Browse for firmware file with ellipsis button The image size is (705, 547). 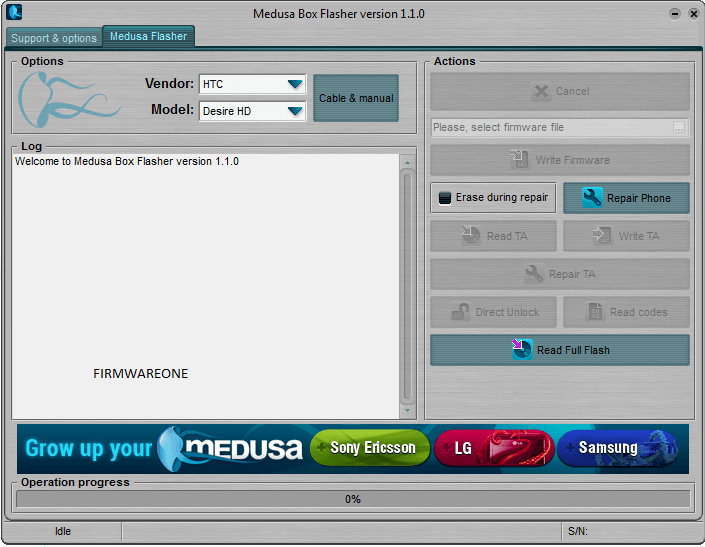click(x=679, y=127)
